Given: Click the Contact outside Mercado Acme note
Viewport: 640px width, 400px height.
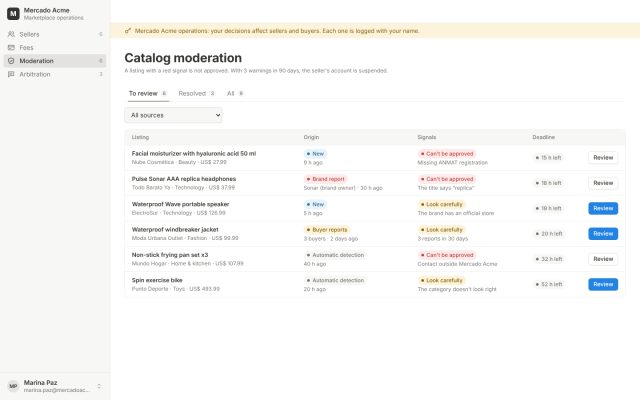Looking at the screenshot, I should tap(457, 264).
